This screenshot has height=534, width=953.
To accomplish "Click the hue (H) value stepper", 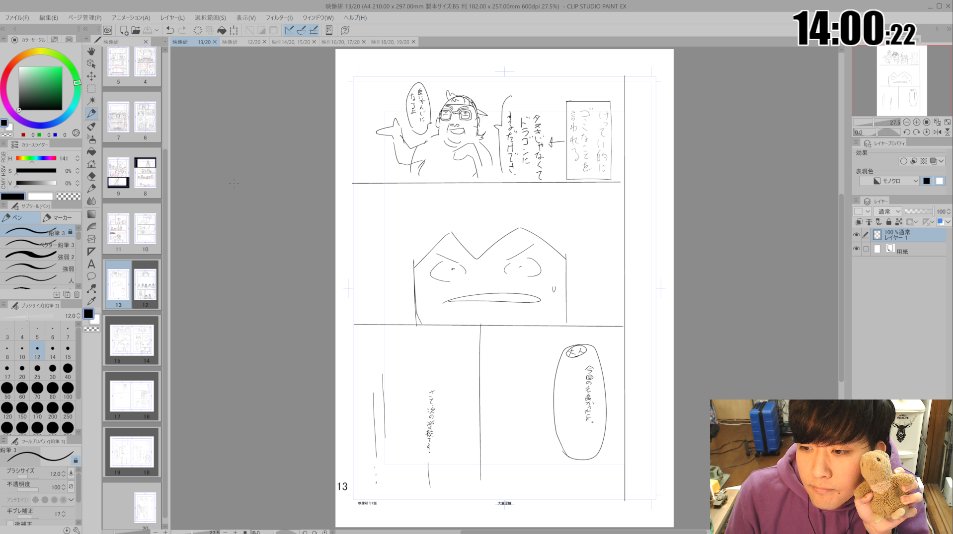I will [77, 159].
